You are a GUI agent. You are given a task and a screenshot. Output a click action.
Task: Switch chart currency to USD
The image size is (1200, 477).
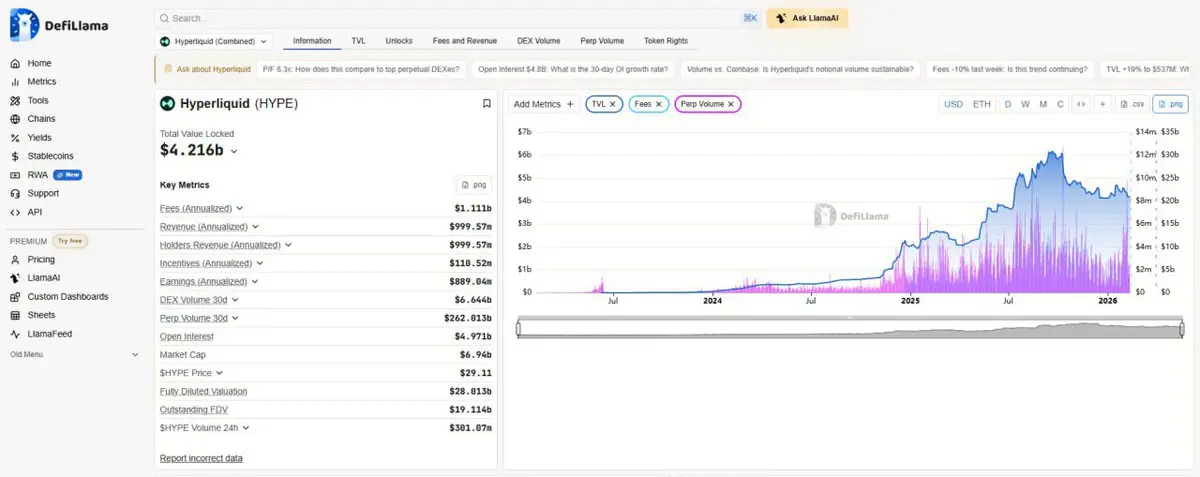(x=954, y=104)
